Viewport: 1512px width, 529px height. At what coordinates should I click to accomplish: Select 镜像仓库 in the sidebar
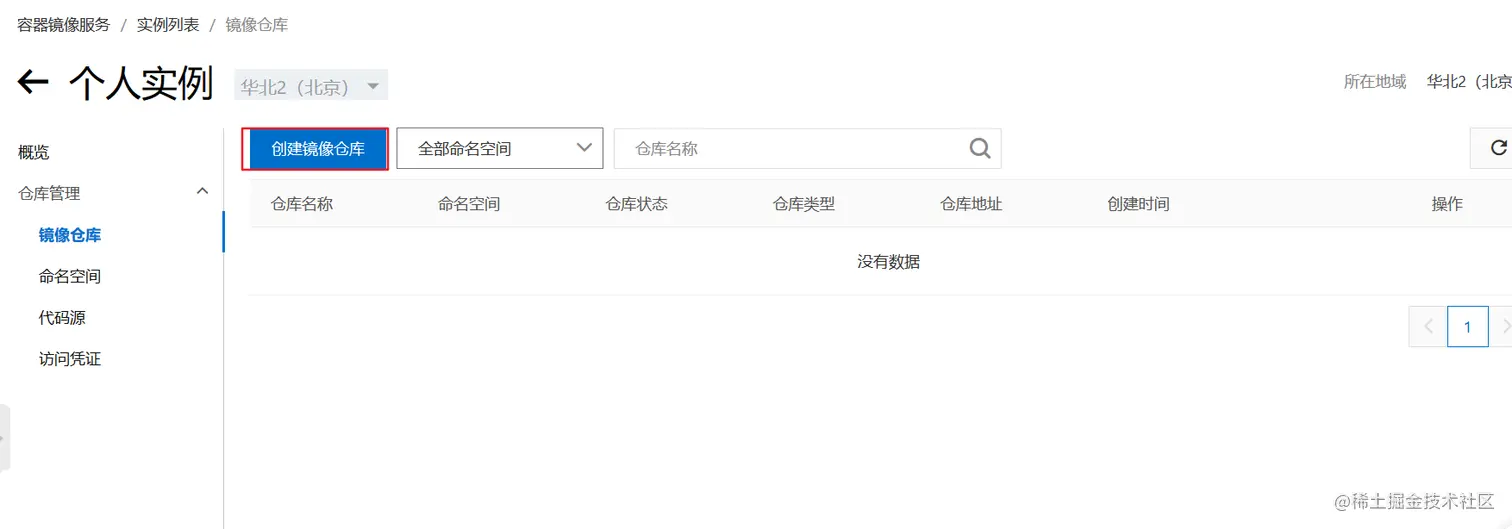pos(70,235)
